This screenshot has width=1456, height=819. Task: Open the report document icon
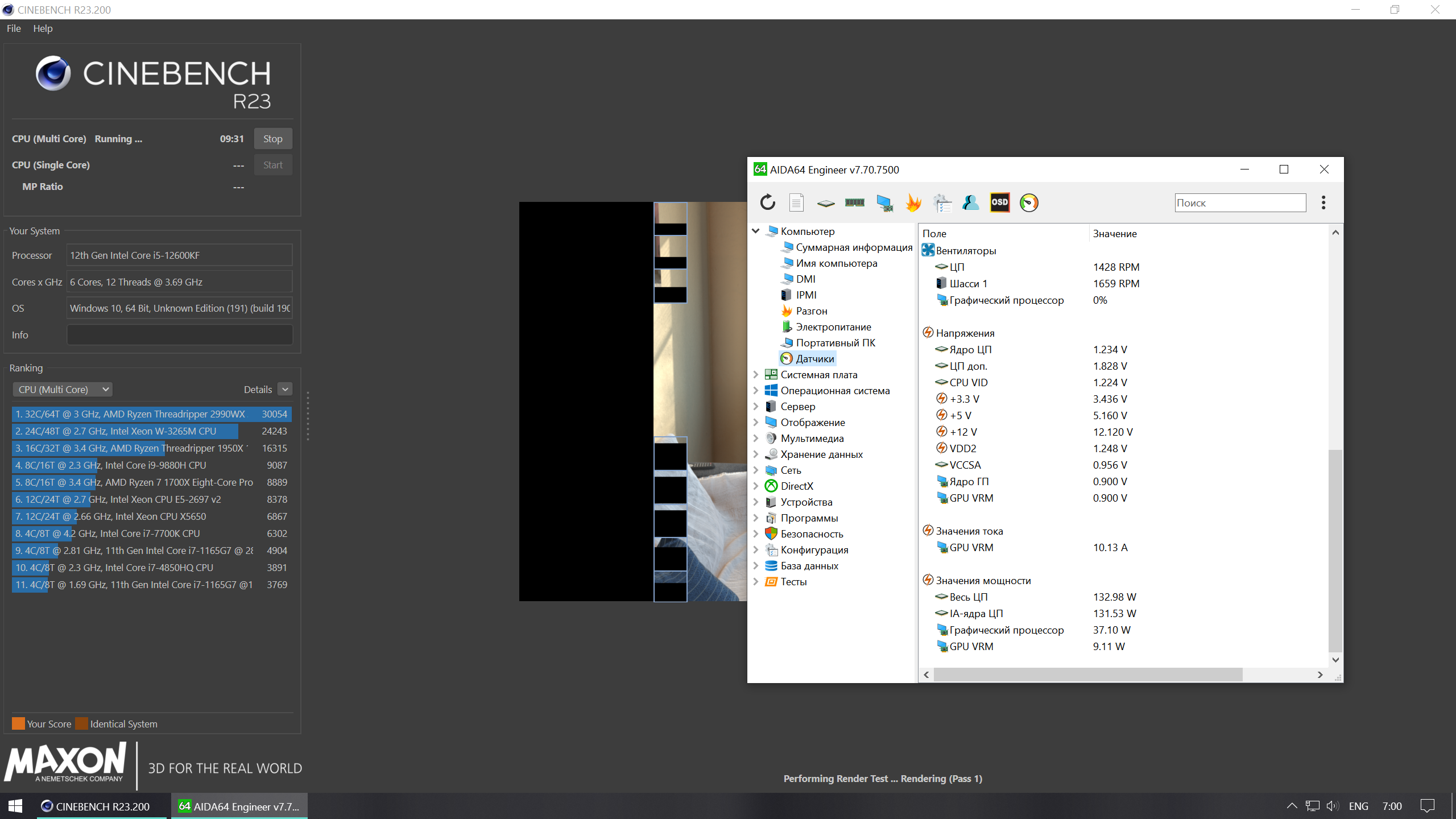pos(796,202)
